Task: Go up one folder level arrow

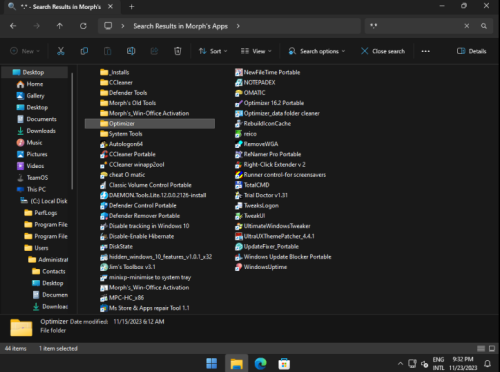Action: point(60,26)
